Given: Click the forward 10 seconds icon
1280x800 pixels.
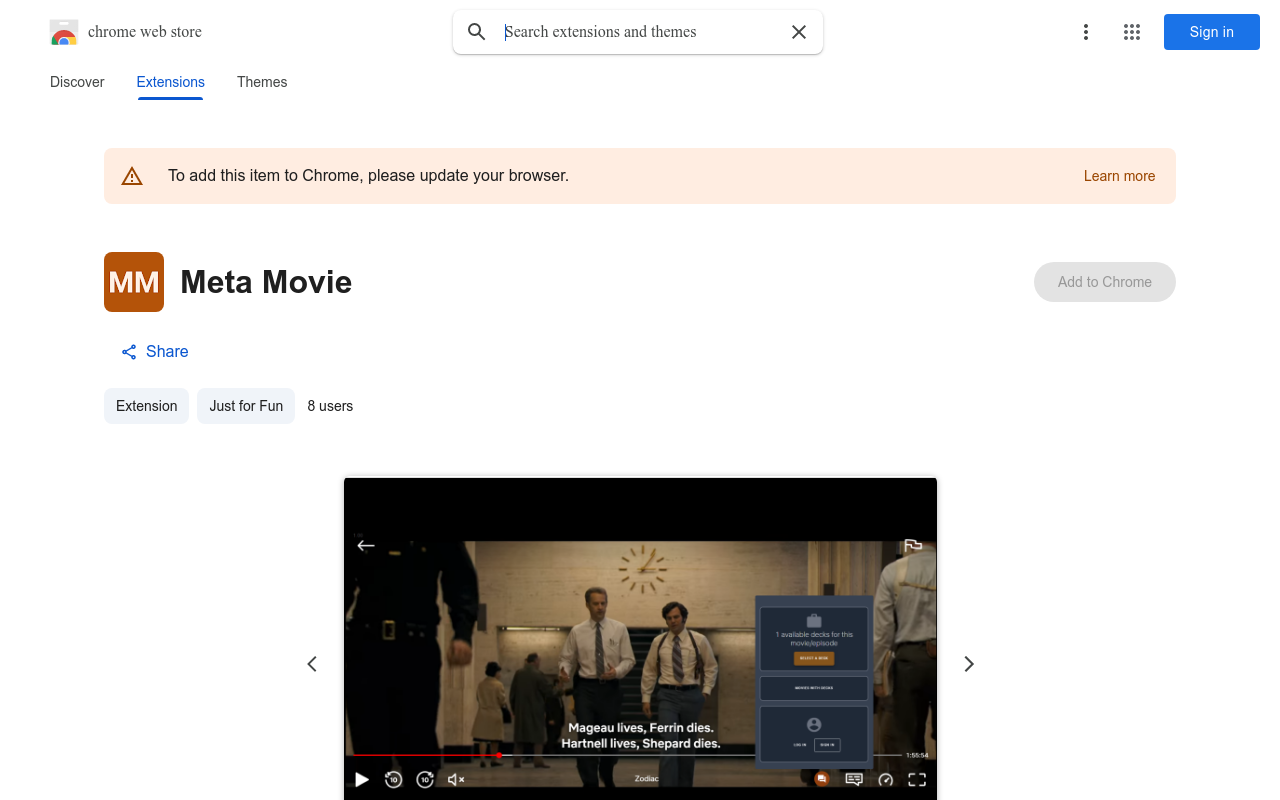Looking at the screenshot, I should [424, 779].
